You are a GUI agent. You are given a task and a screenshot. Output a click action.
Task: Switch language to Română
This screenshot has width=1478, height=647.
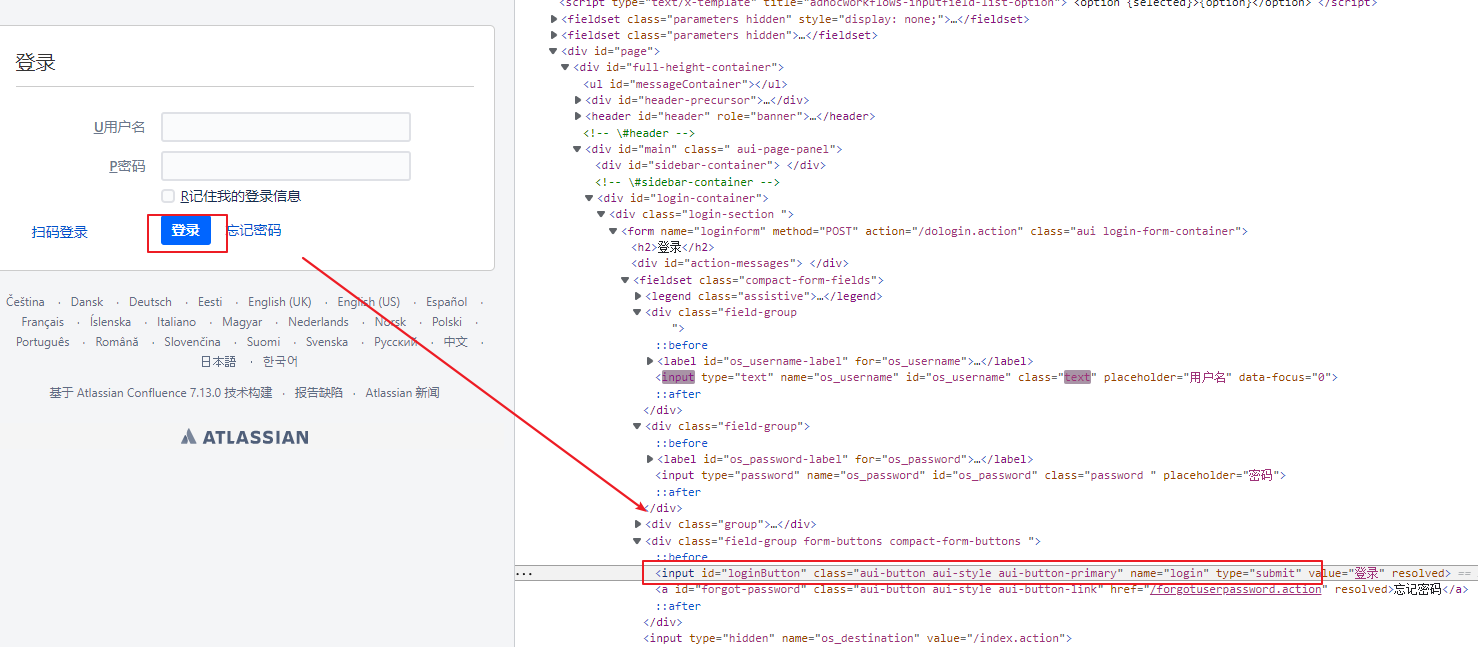click(117, 342)
